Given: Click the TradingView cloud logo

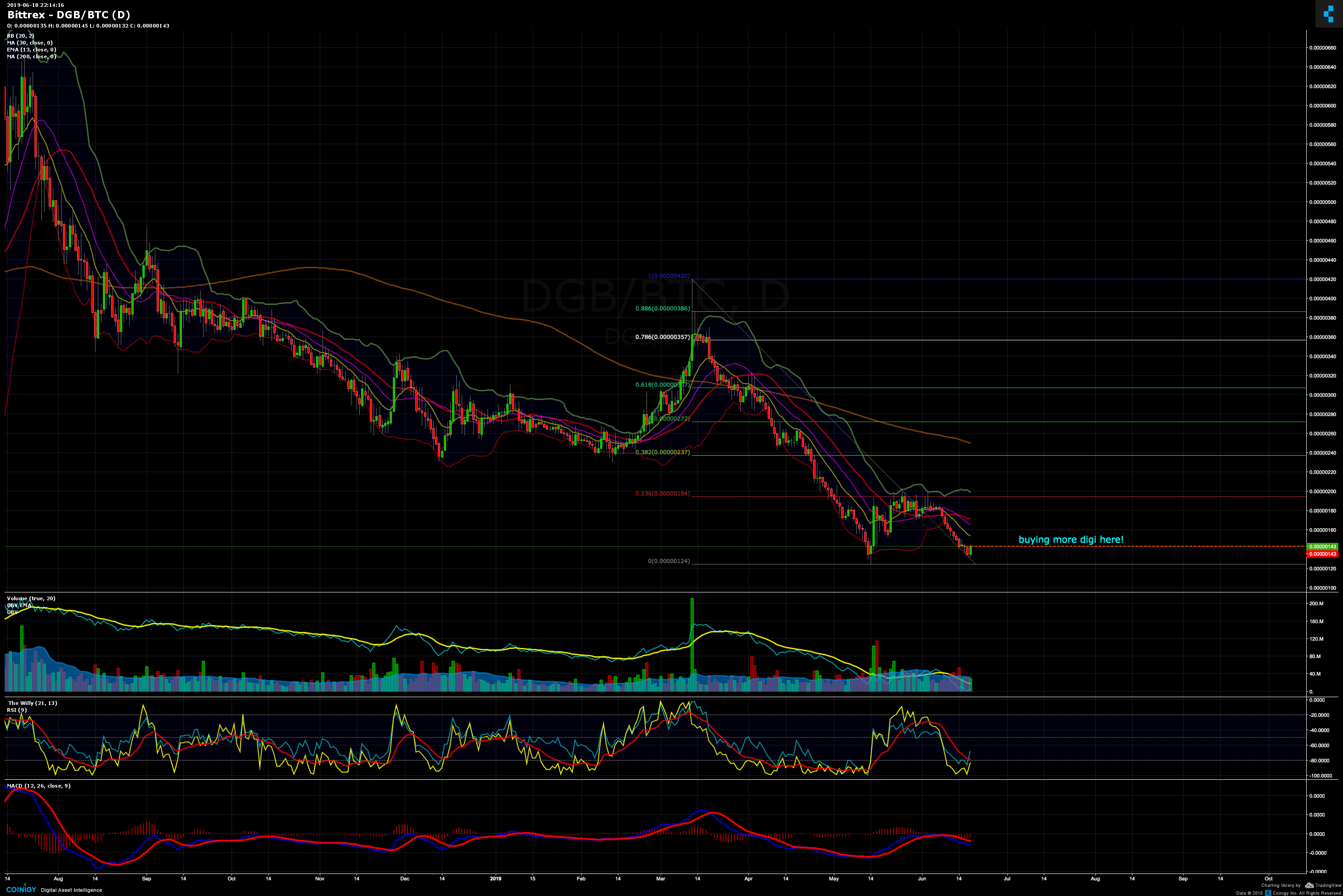Looking at the screenshot, I should pyautogui.click(x=1309, y=886).
